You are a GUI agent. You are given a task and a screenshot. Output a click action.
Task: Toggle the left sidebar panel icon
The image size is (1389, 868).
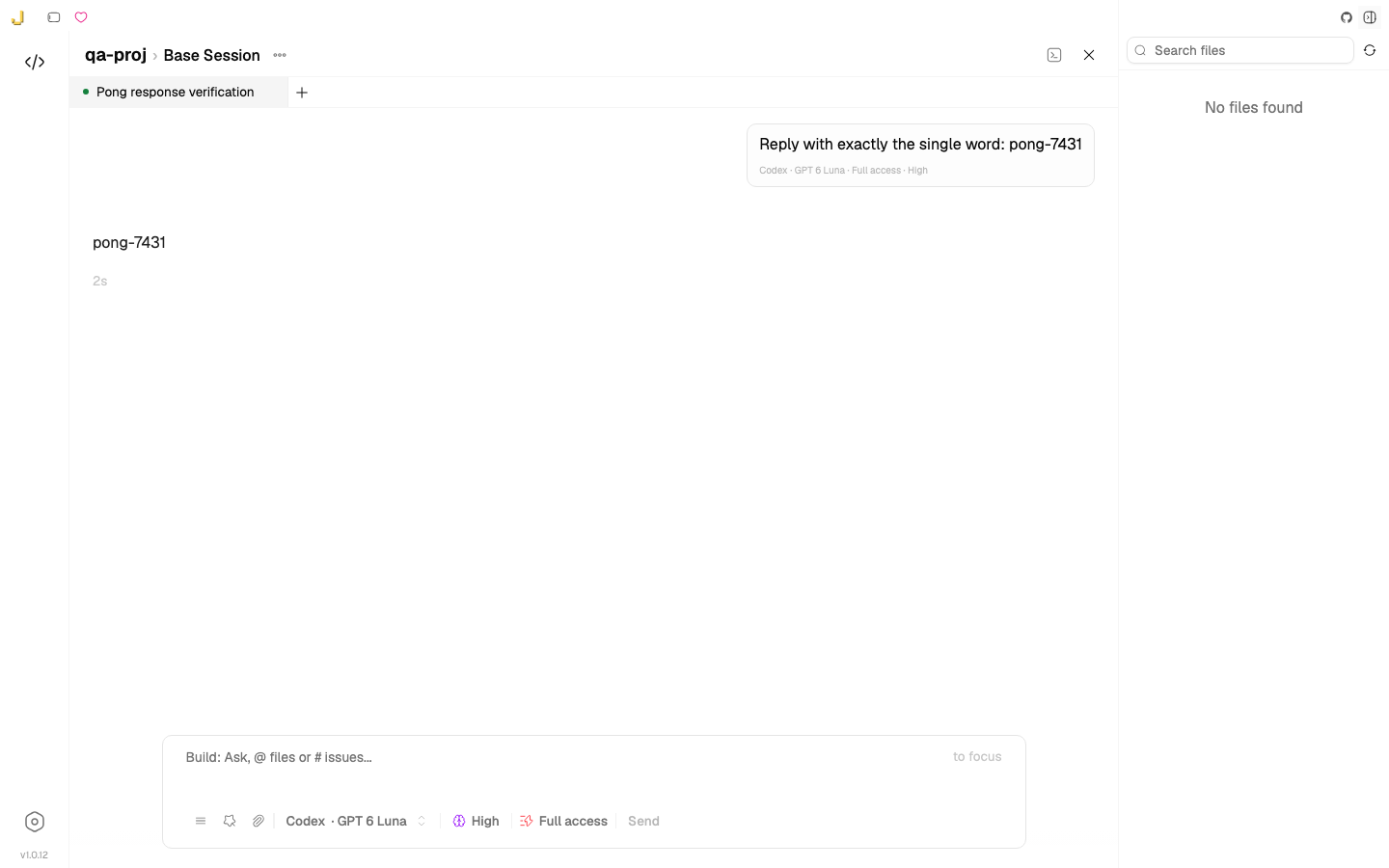click(x=54, y=17)
